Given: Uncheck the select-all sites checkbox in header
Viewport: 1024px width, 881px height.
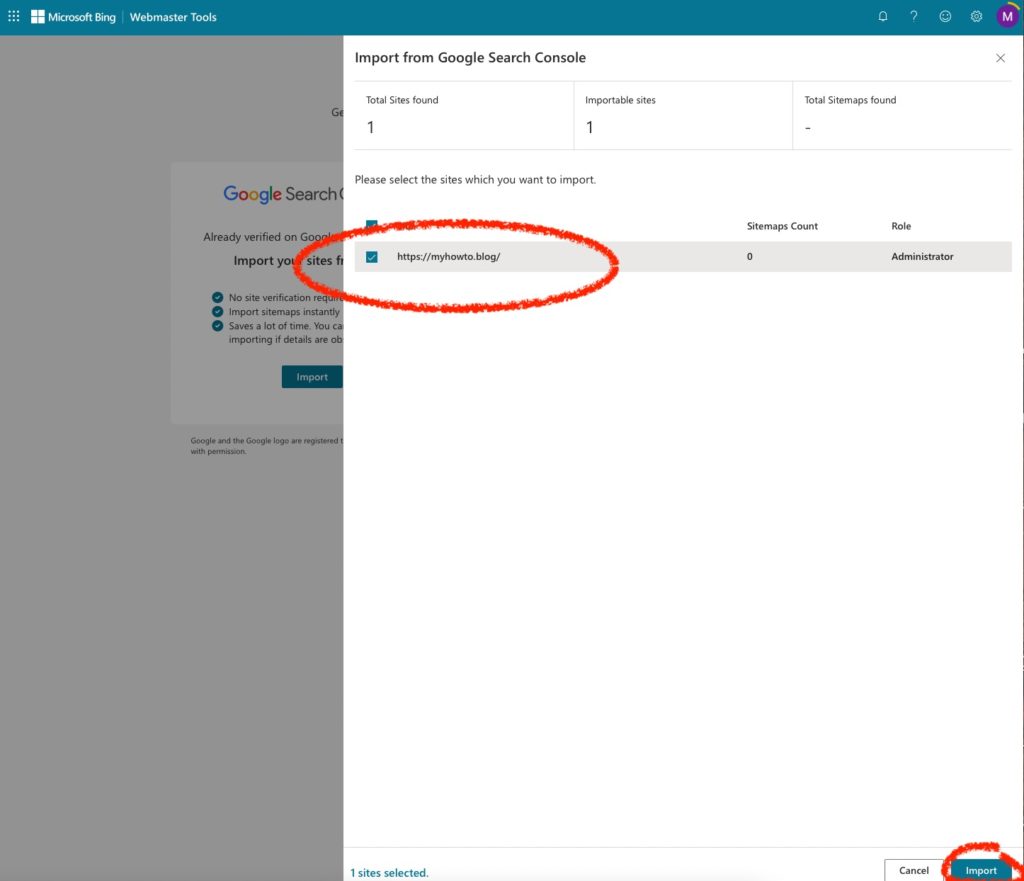Looking at the screenshot, I should tap(372, 224).
